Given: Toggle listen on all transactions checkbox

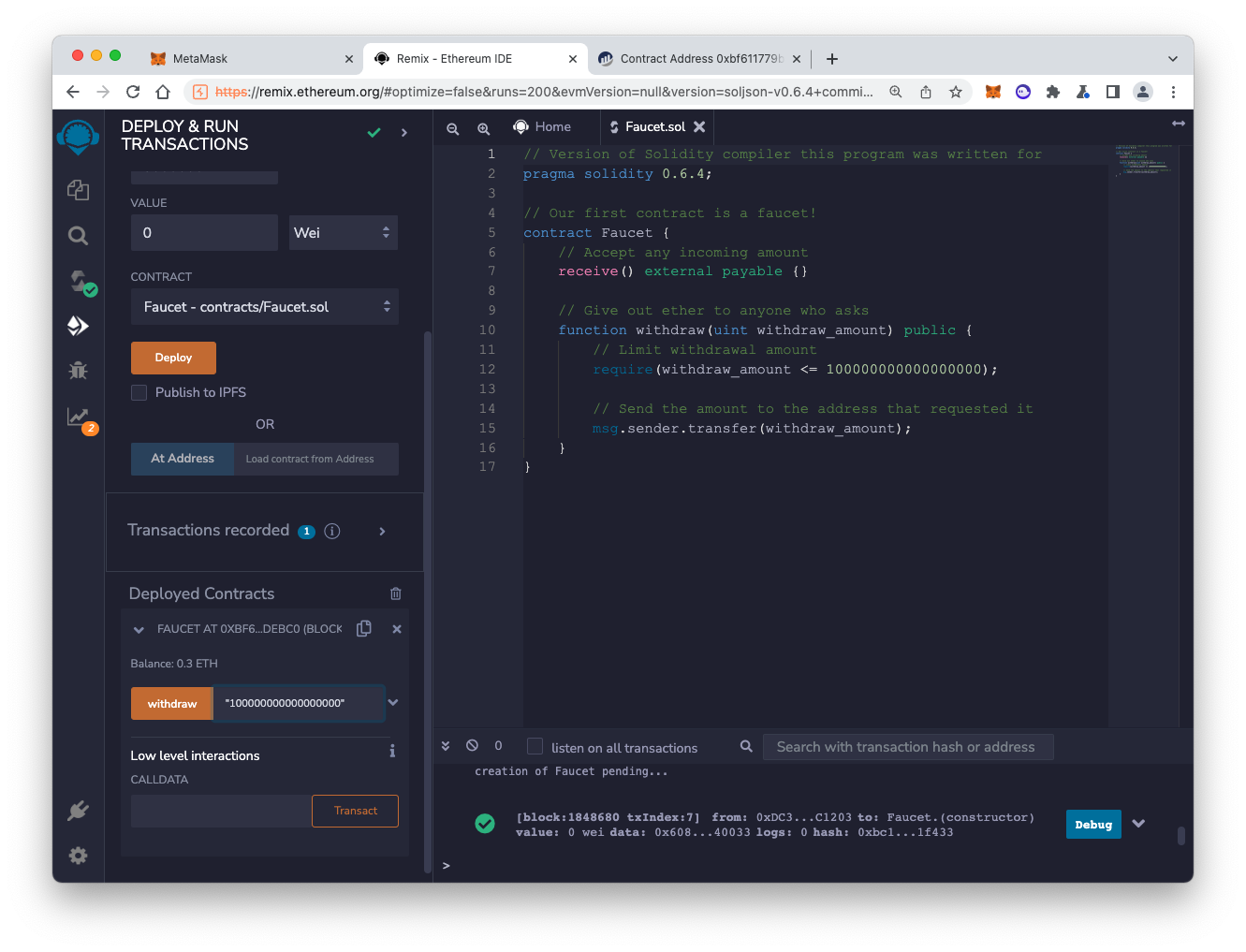Looking at the screenshot, I should click(535, 746).
